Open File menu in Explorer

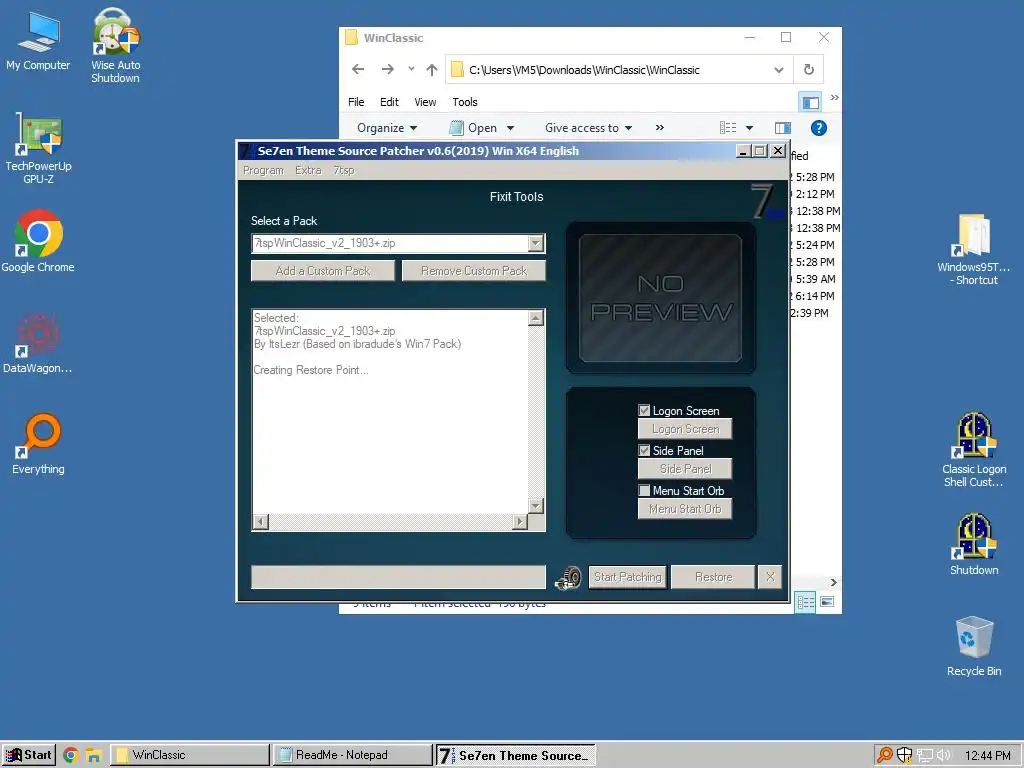coord(356,102)
